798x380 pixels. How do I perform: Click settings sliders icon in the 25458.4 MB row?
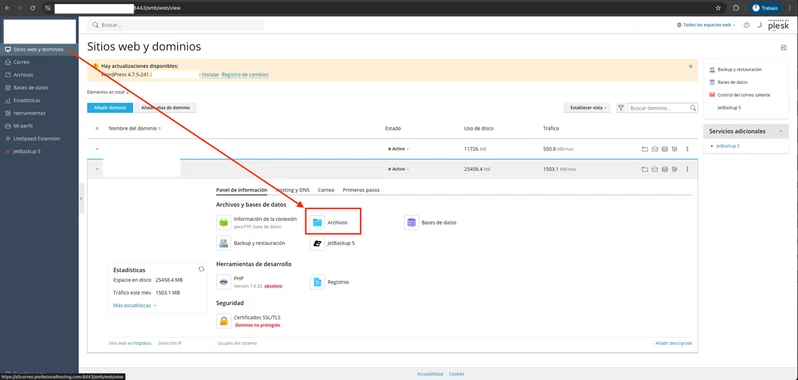674,169
